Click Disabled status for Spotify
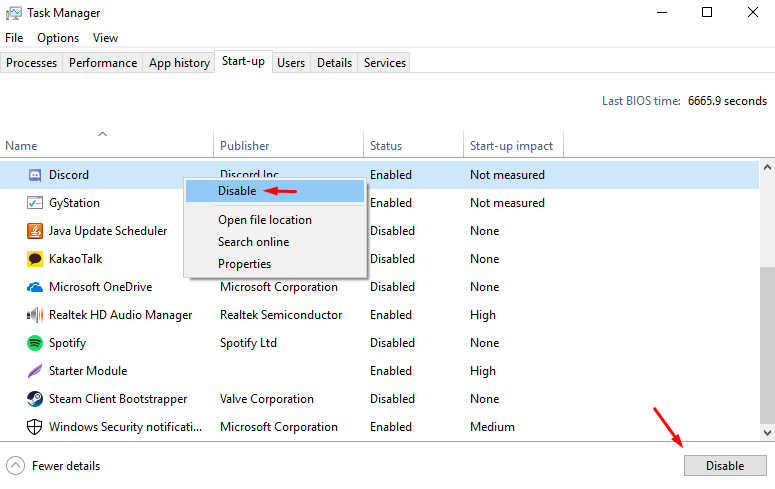775x489 pixels. coord(392,343)
